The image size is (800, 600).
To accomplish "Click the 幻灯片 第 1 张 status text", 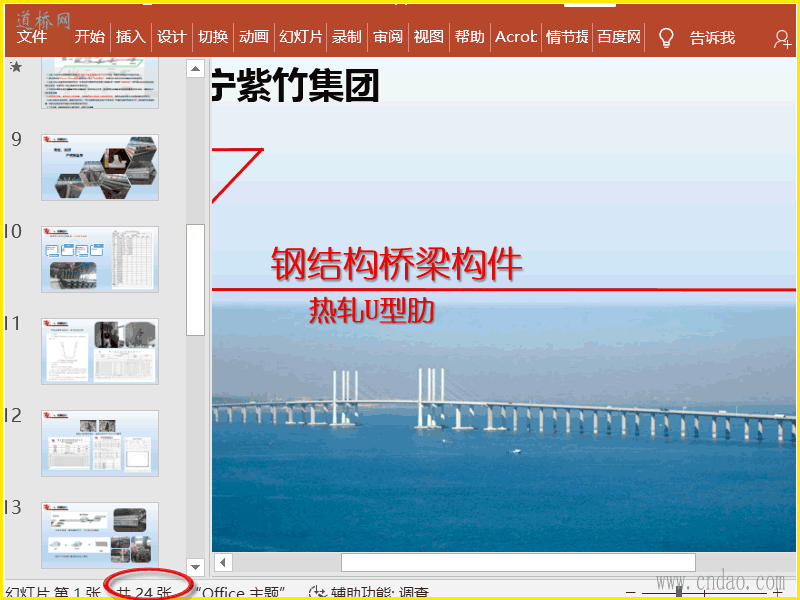I will tap(52, 593).
